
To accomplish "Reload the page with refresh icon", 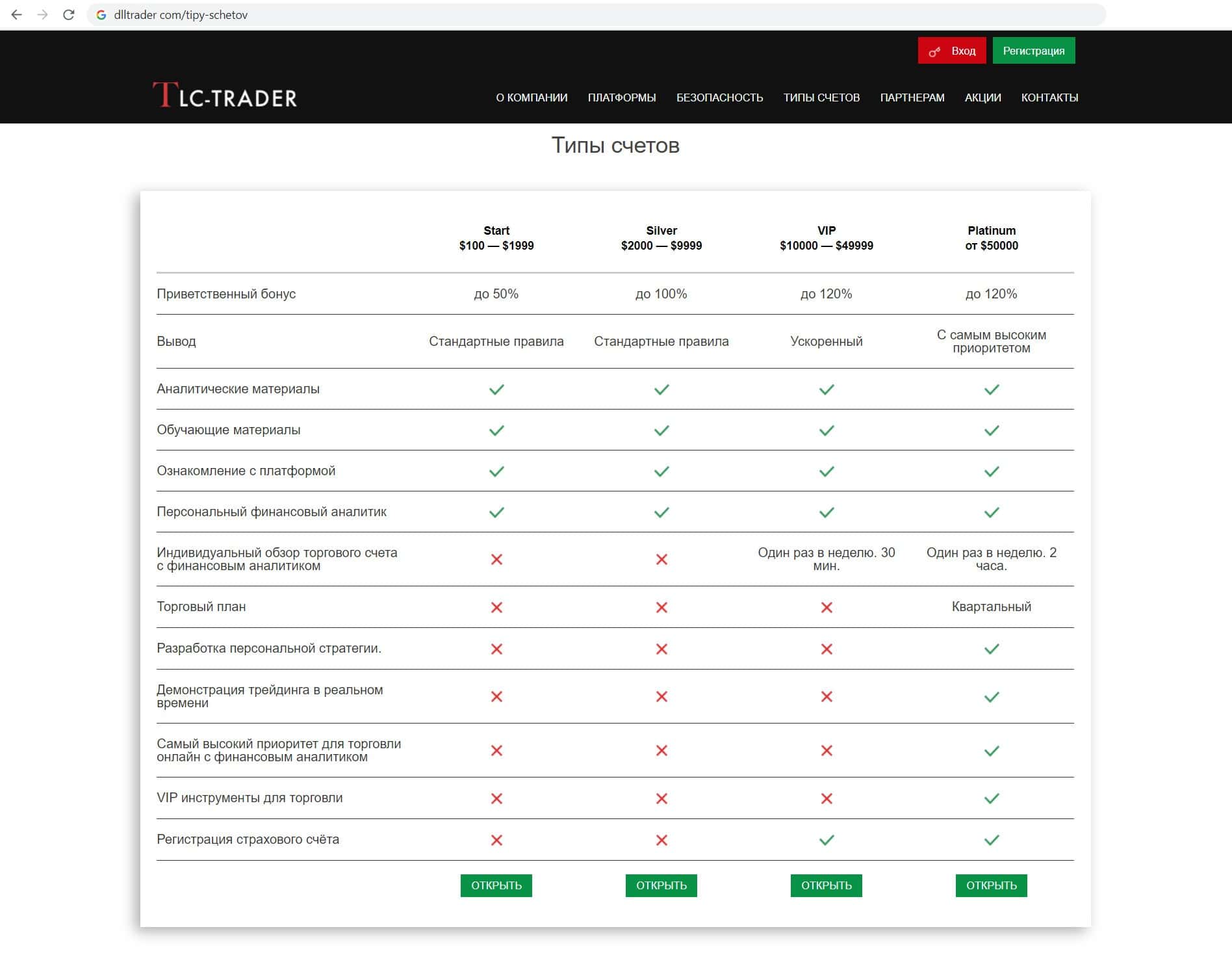I will (x=68, y=14).
